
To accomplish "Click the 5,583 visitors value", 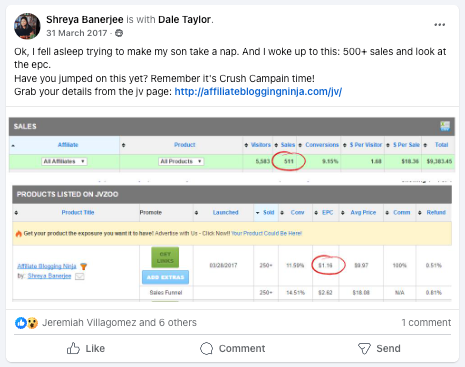I will tap(263, 161).
